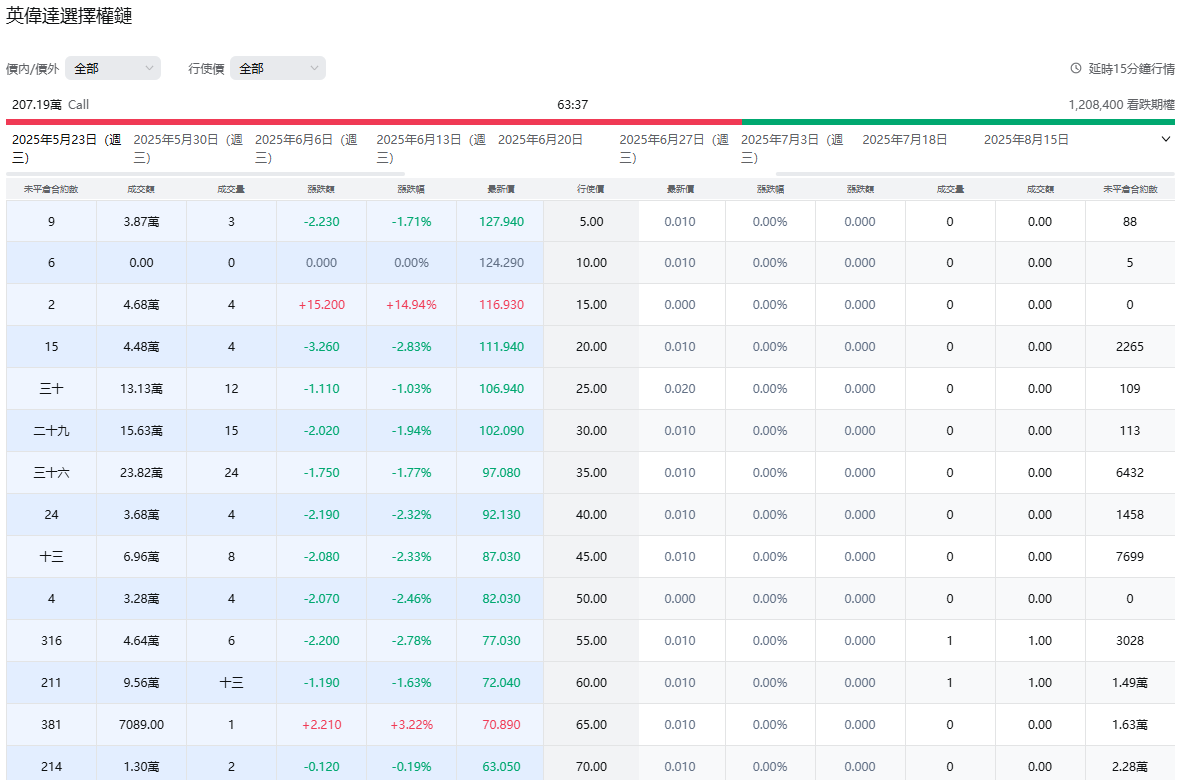Click the +15.200 price change value
1181x780 pixels.
tap(322, 305)
